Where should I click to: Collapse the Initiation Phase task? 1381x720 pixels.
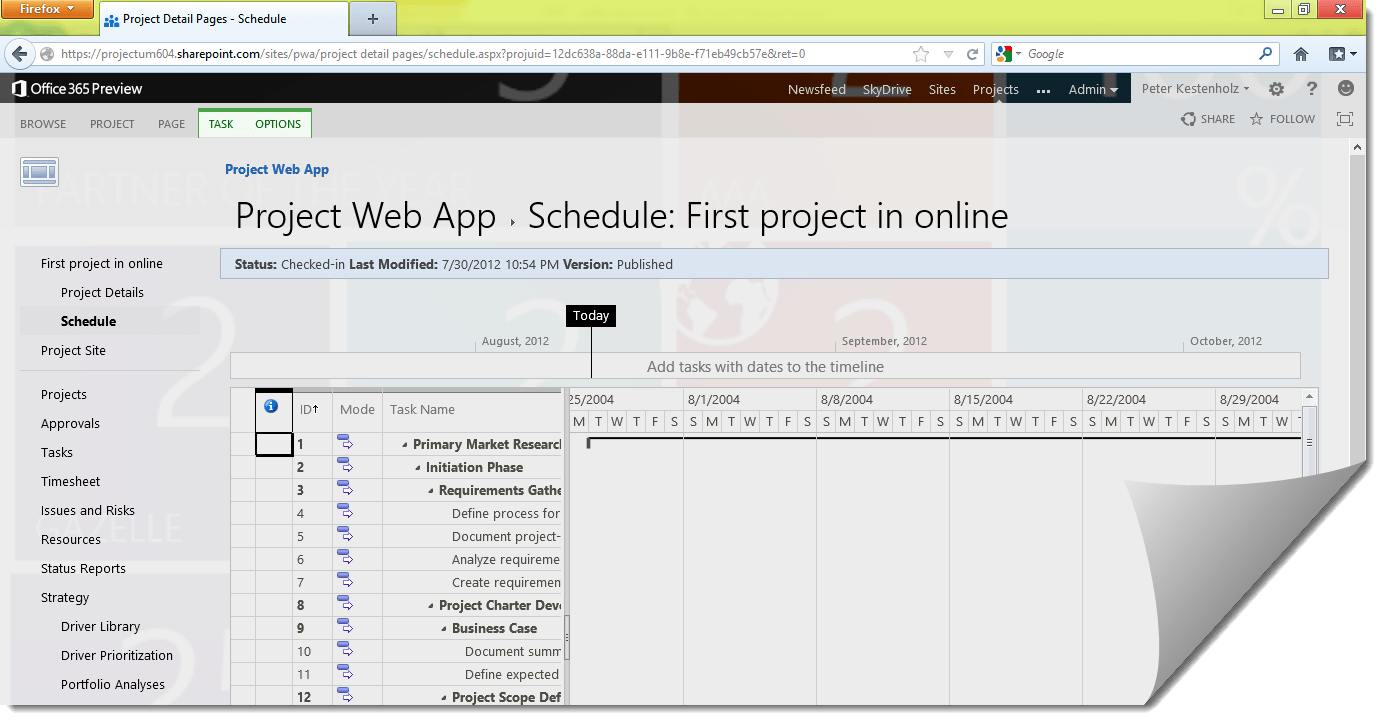[x=418, y=468]
